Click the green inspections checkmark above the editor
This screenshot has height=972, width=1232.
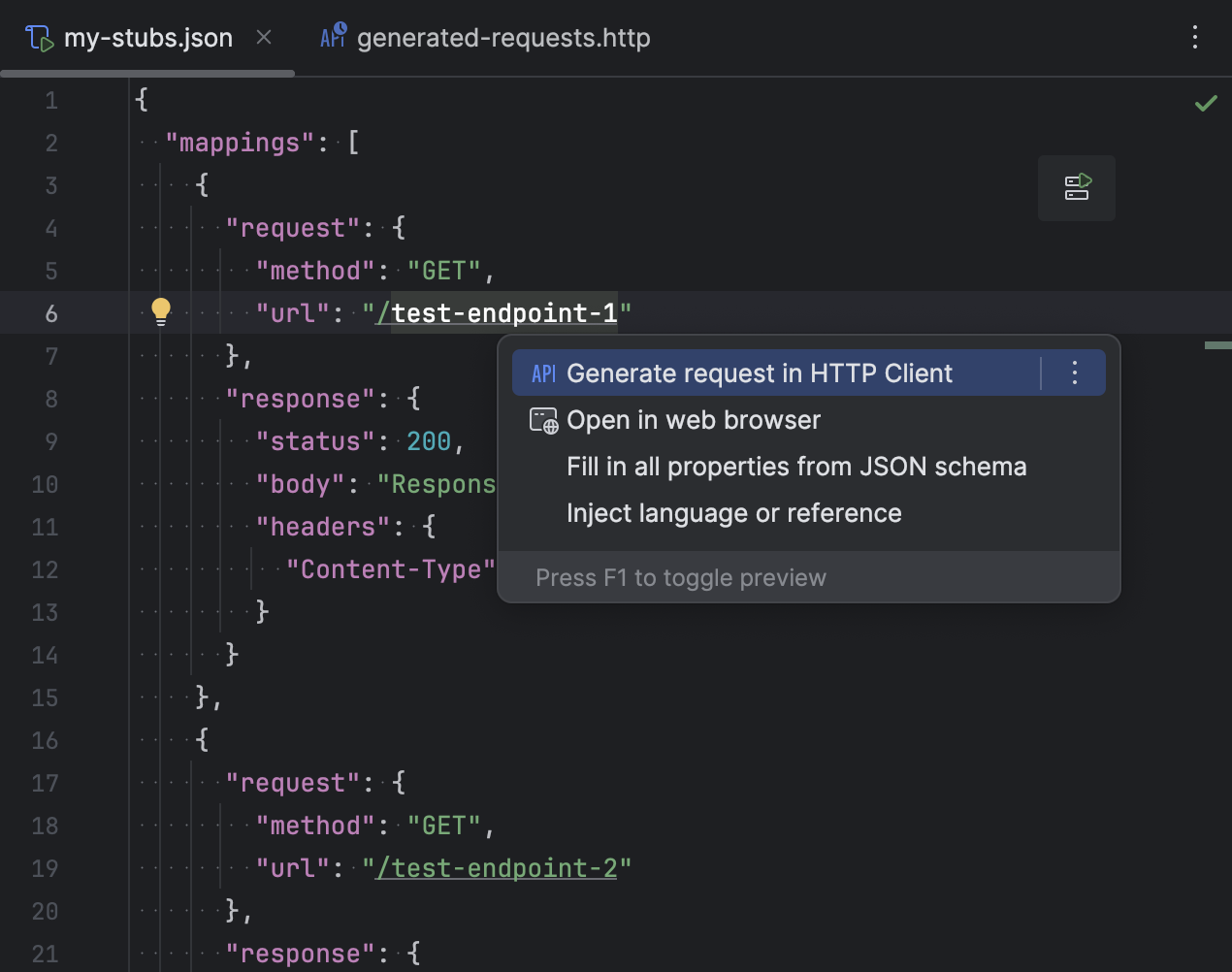point(1206,102)
